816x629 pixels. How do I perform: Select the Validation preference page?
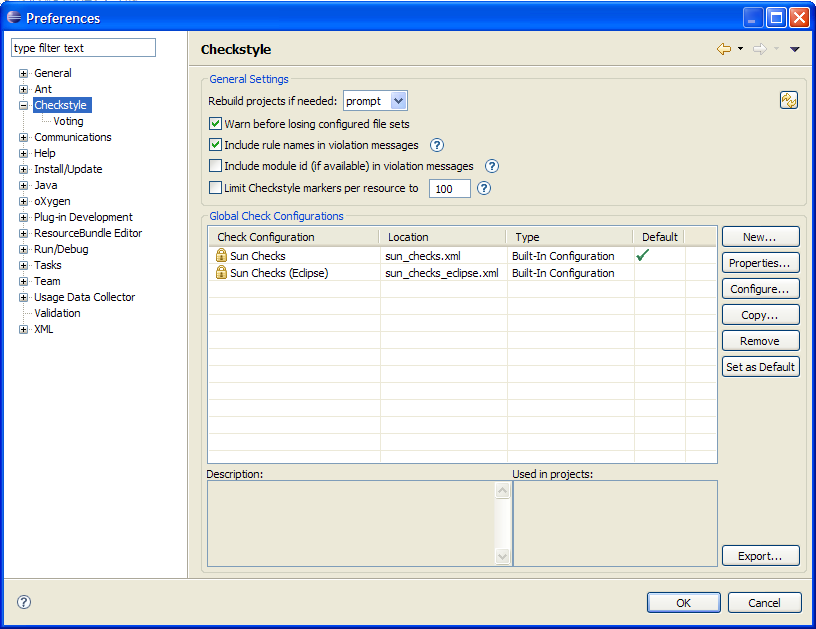(57, 313)
